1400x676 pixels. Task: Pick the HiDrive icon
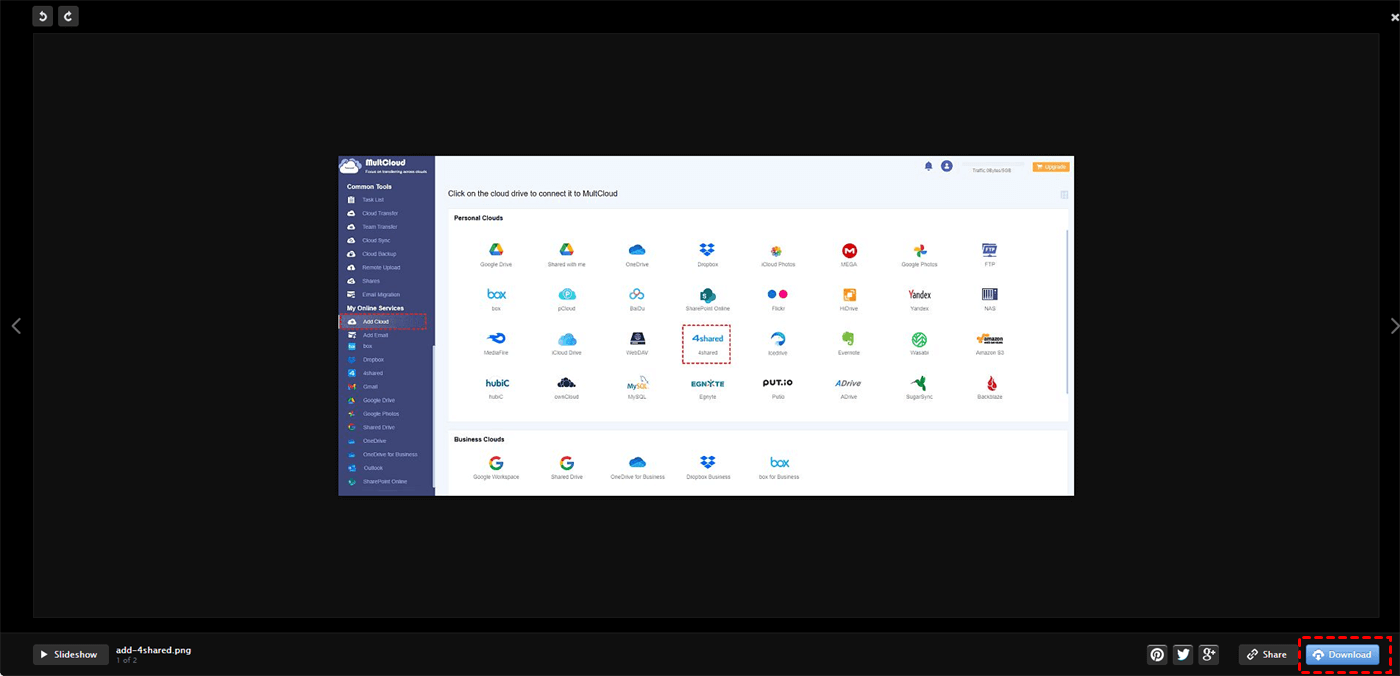coord(849,294)
